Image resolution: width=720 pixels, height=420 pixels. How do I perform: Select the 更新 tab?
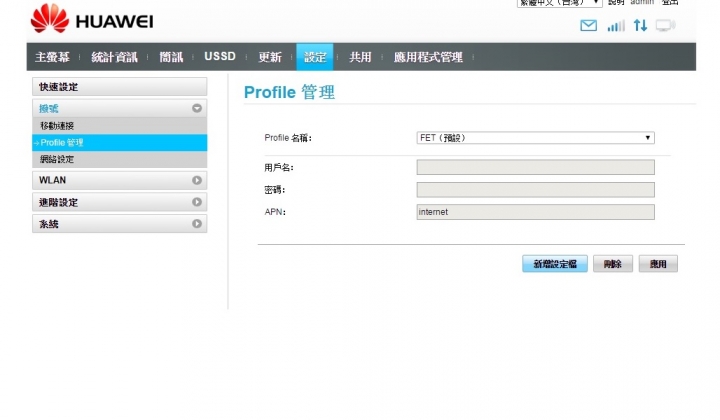click(x=270, y=57)
